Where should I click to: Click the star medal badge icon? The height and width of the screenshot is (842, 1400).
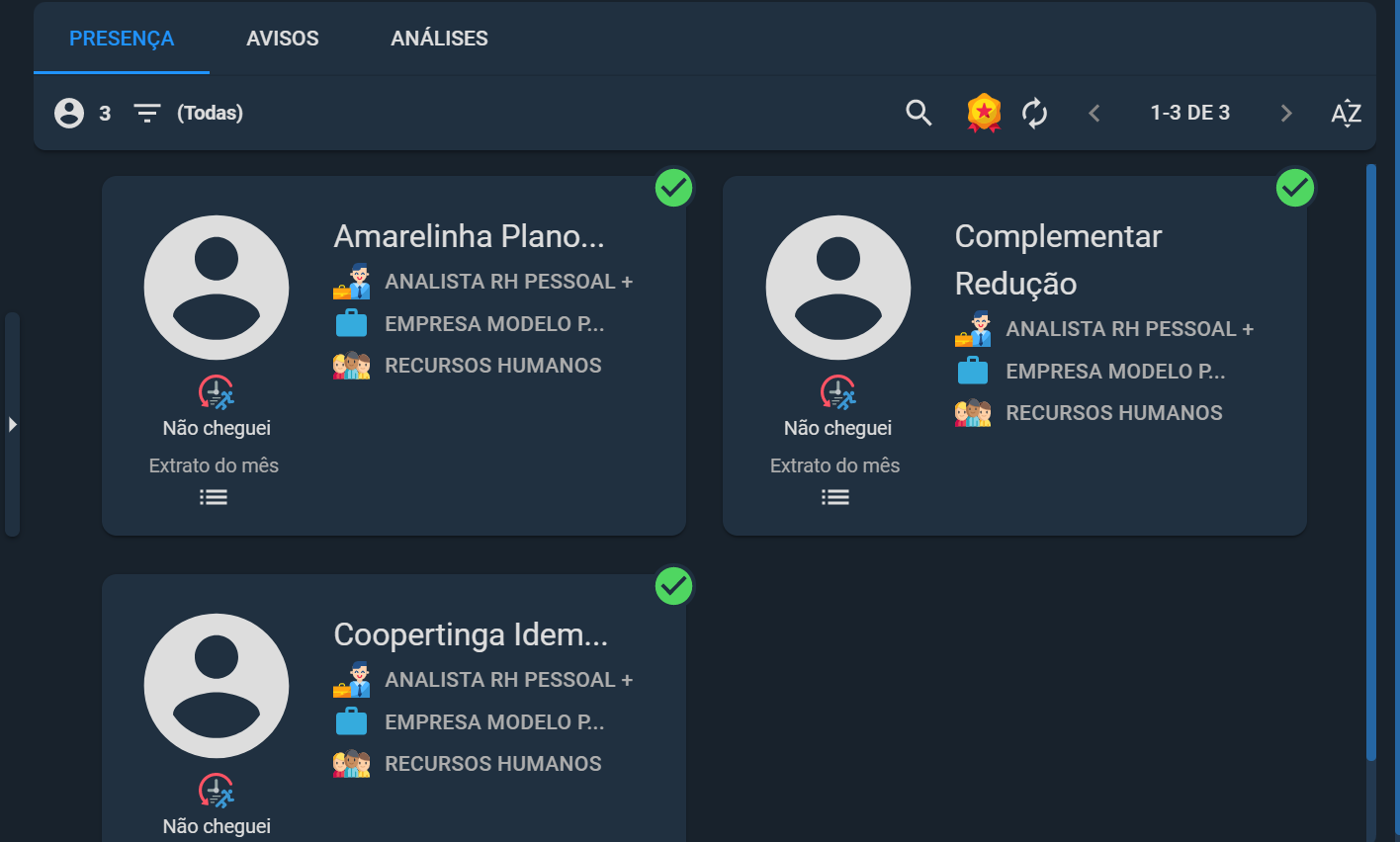[984, 113]
